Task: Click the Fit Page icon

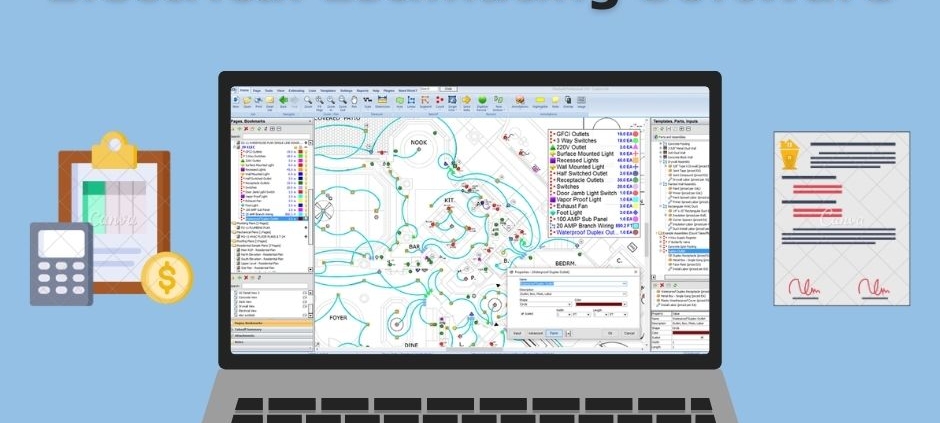Action: pos(320,100)
